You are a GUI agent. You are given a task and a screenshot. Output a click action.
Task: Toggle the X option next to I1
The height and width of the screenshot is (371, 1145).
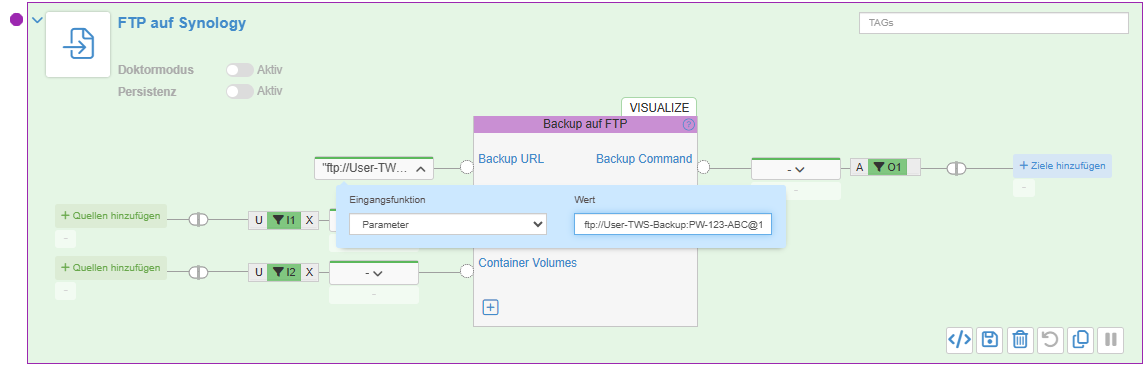tap(310, 219)
